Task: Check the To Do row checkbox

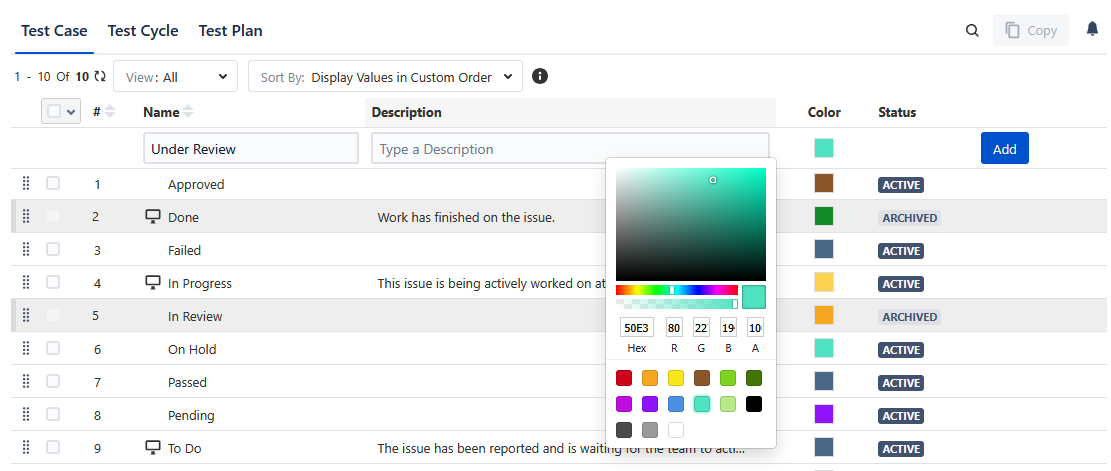Action: tap(53, 448)
